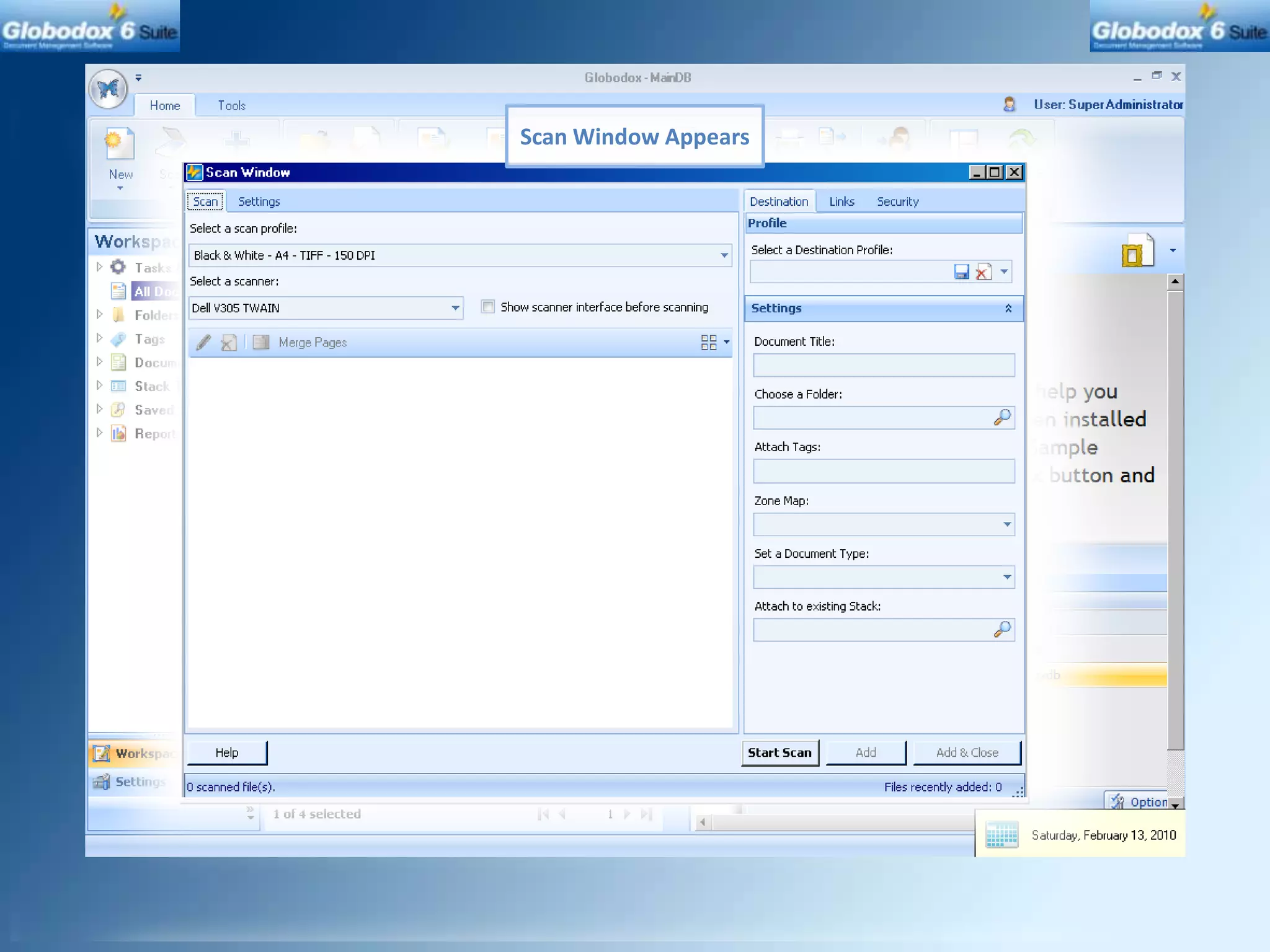1270x952 pixels.
Task: Switch to the Security tab
Action: point(897,201)
